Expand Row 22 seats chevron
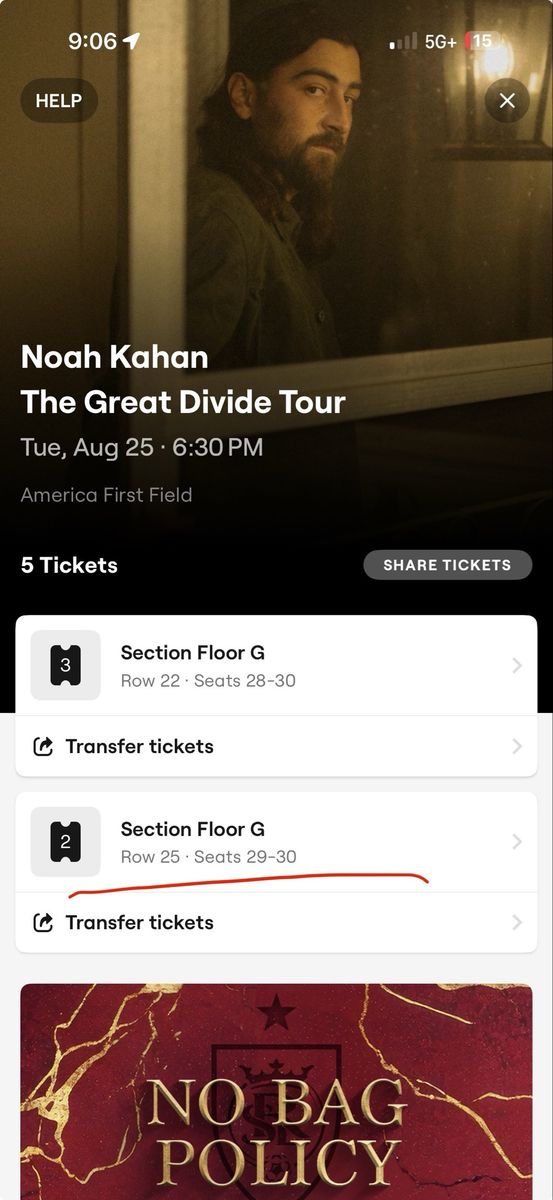Screen dimensions: 553x1200 coord(517,665)
